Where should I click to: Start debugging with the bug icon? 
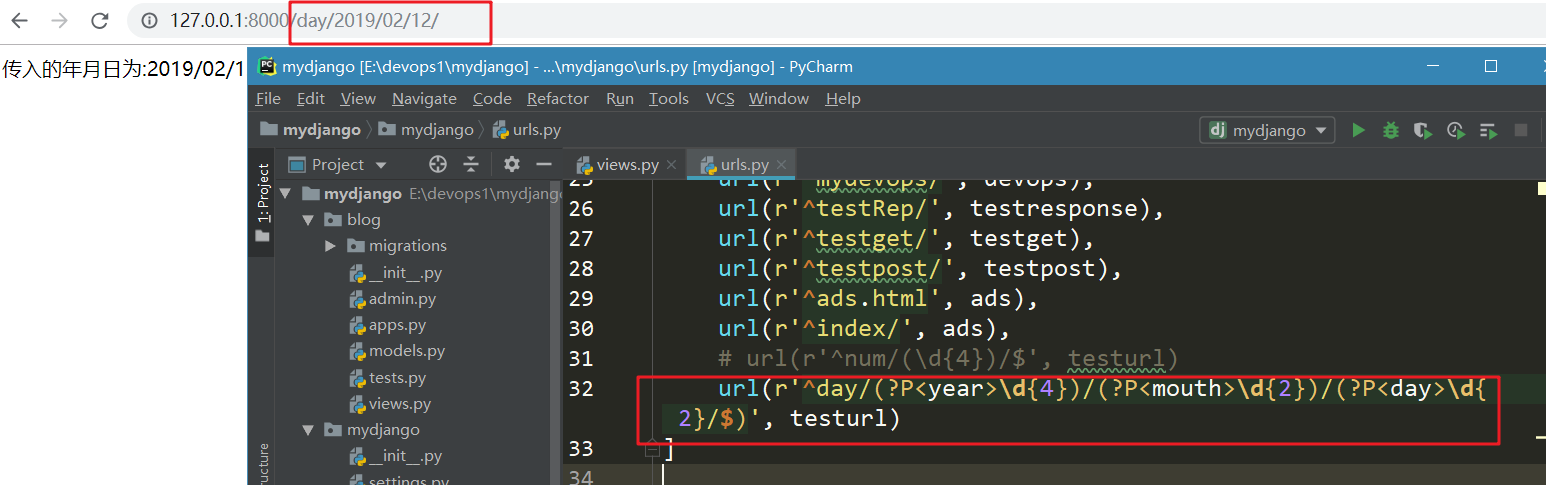[1390, 130]
